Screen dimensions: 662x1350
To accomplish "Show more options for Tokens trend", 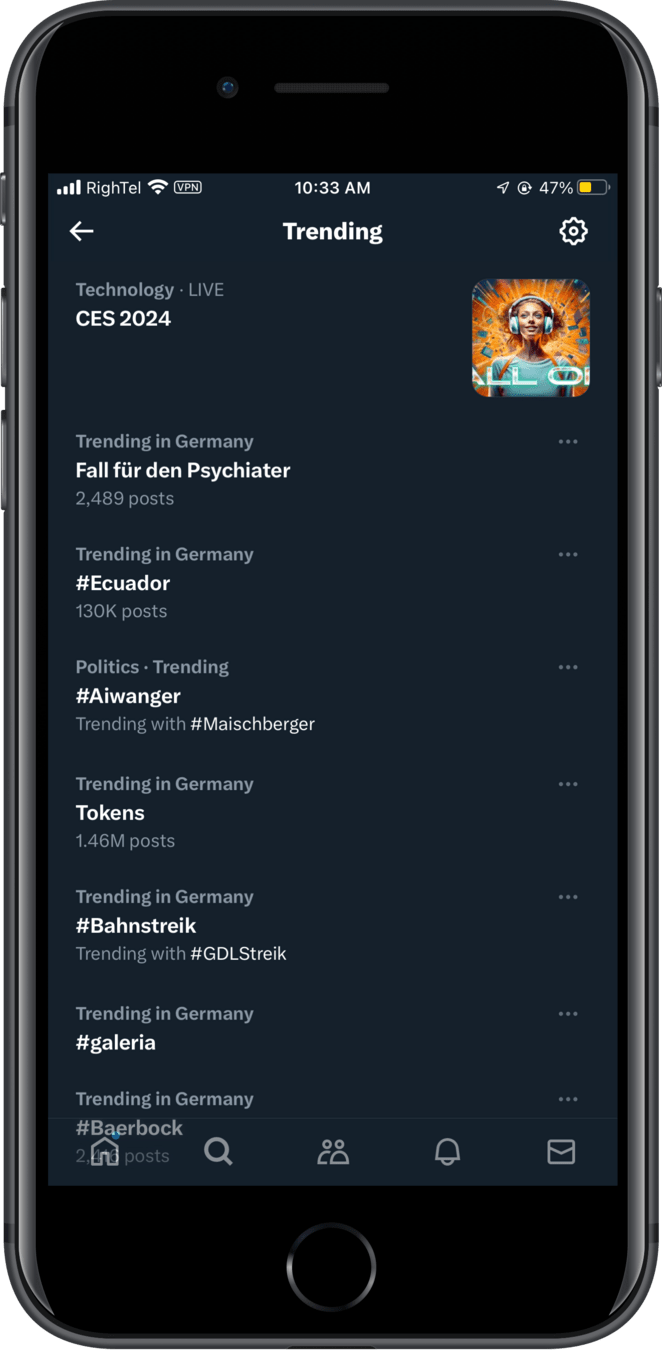I will [x=568, y=785].
